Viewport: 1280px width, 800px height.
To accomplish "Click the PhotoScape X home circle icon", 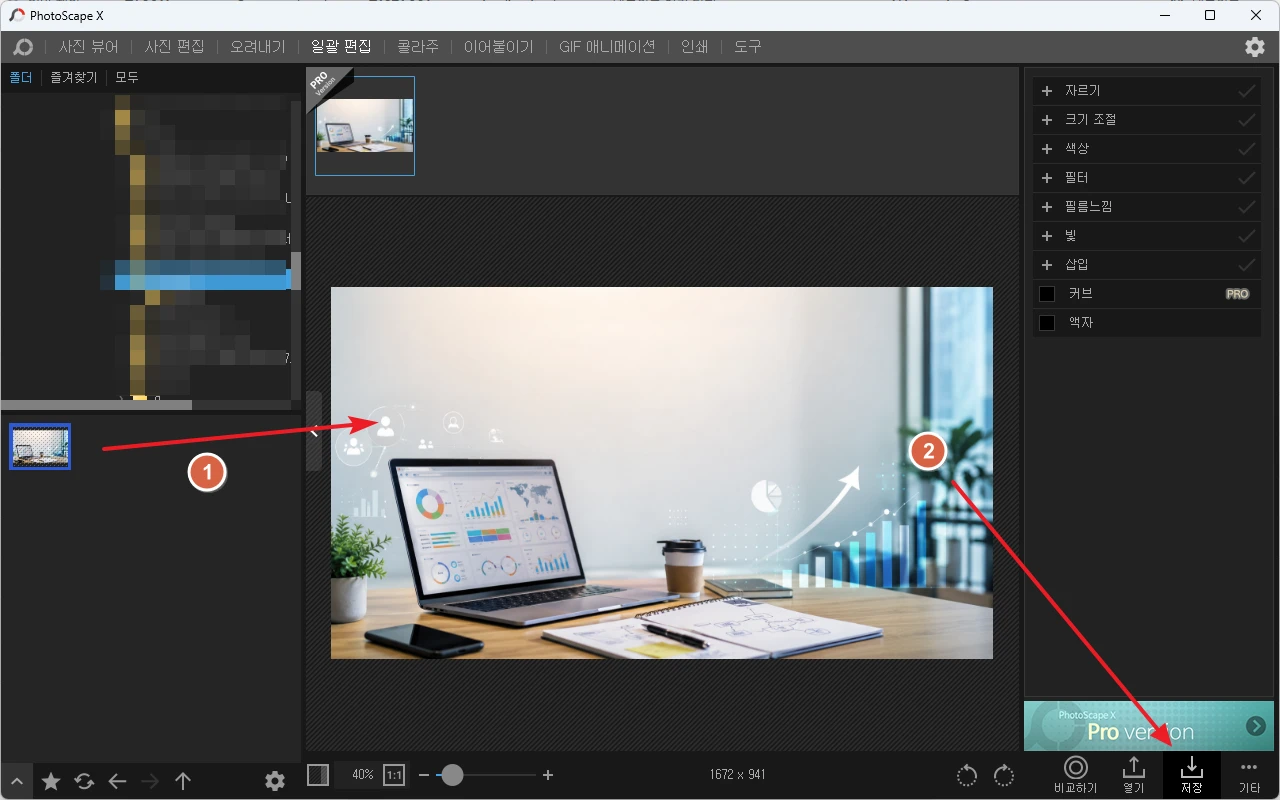I will pyautogui.click(x=23, y=47).
